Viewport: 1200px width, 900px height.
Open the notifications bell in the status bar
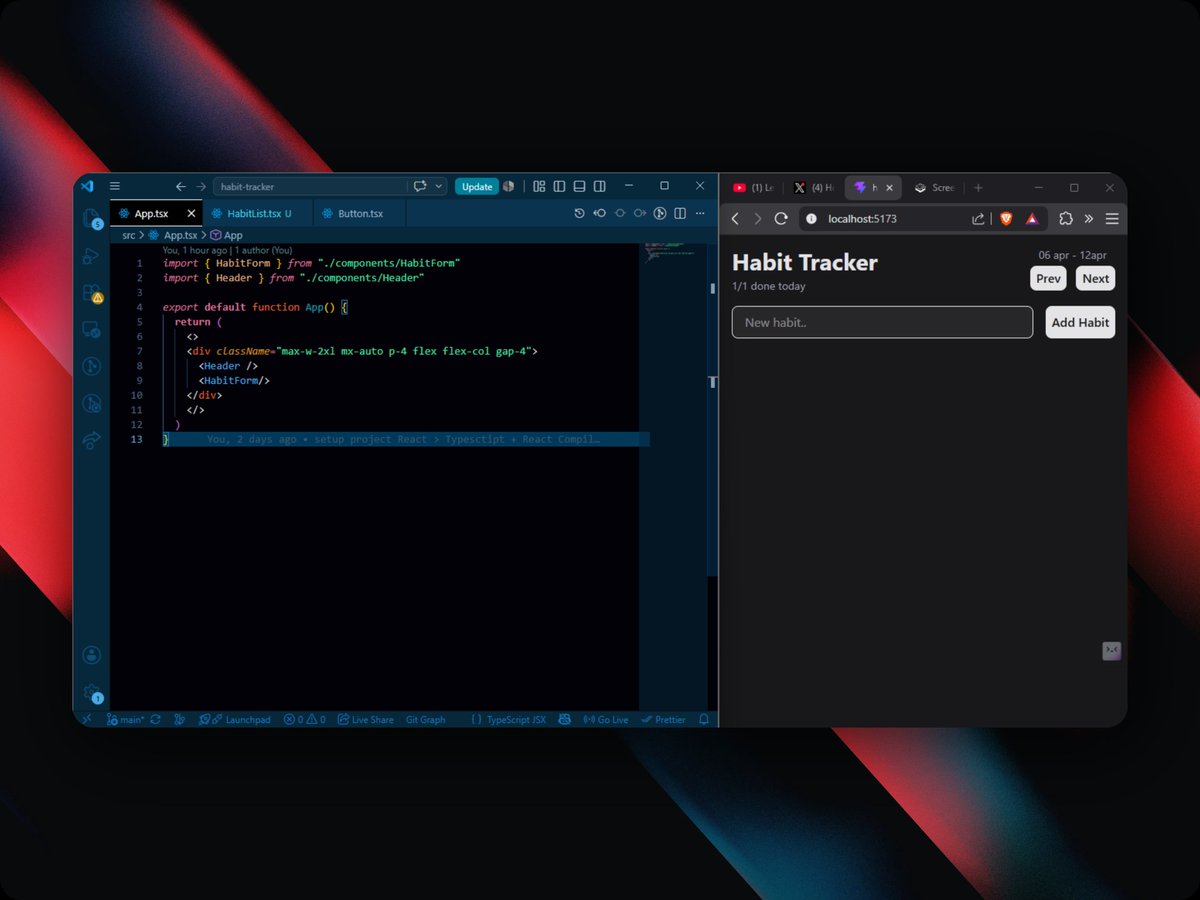pos(704,719)
